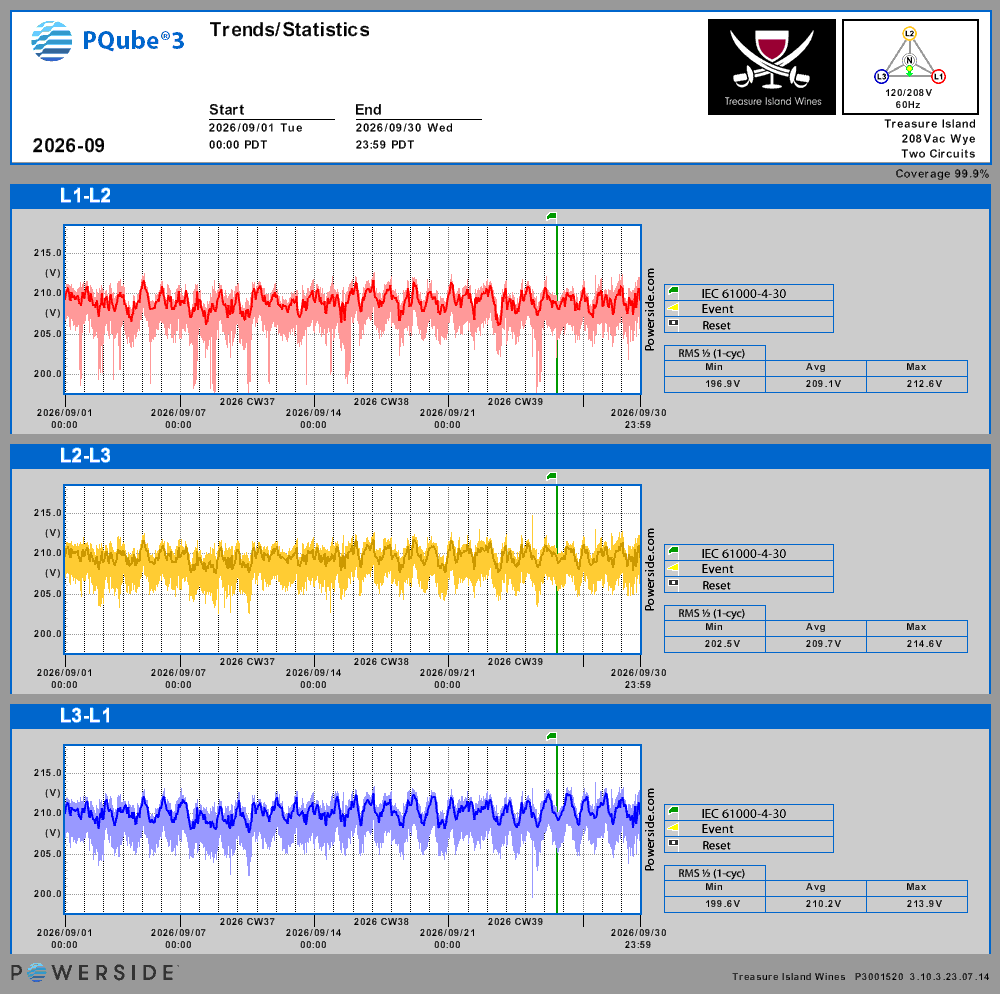Click the Powerside.com link beside L1-L2 chart
Image resolution: width=1000 pixels, height=994 pixels.
650,309
